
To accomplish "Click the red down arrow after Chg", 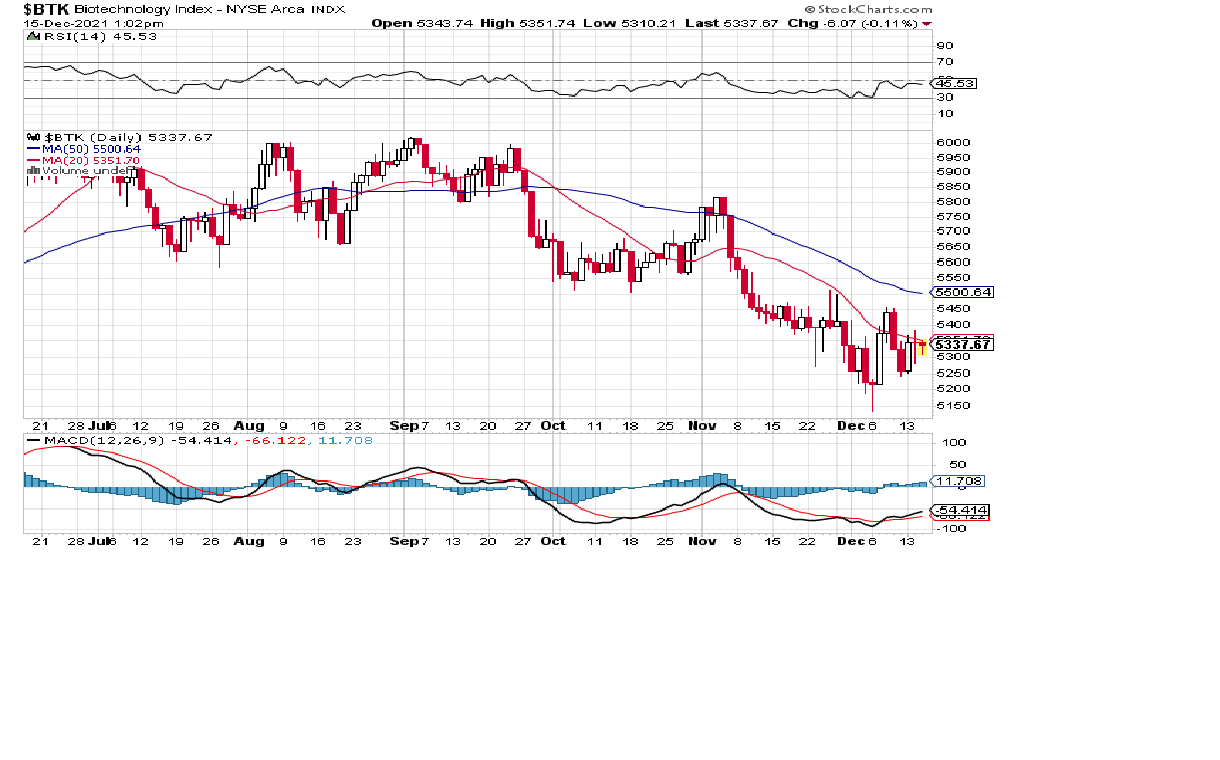I will 927,22.
